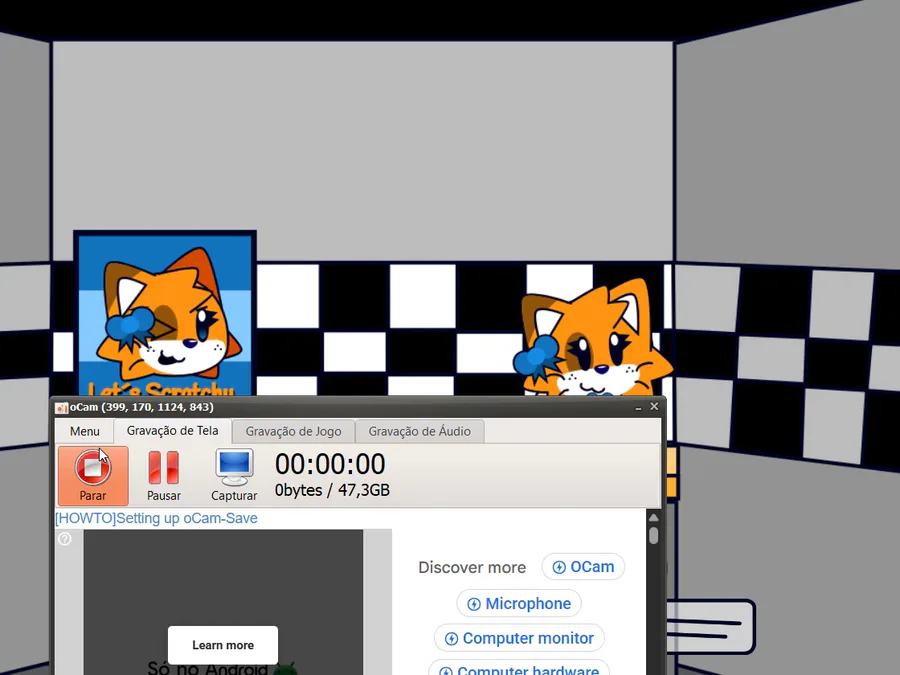Click the oCam app icon in title bar
900x675 pixels.
pyautogui.click(x=61, y=408)
